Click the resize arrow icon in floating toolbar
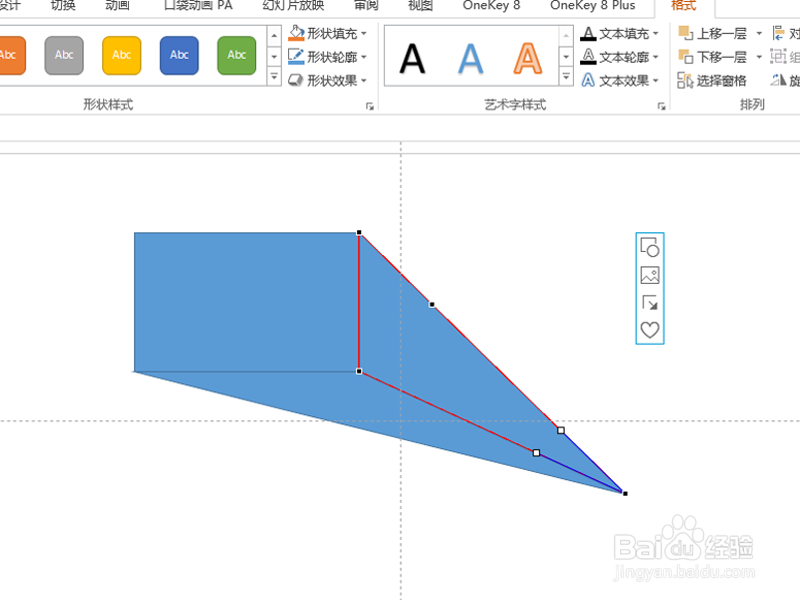 pyautogui.click(x=649, y=303)
